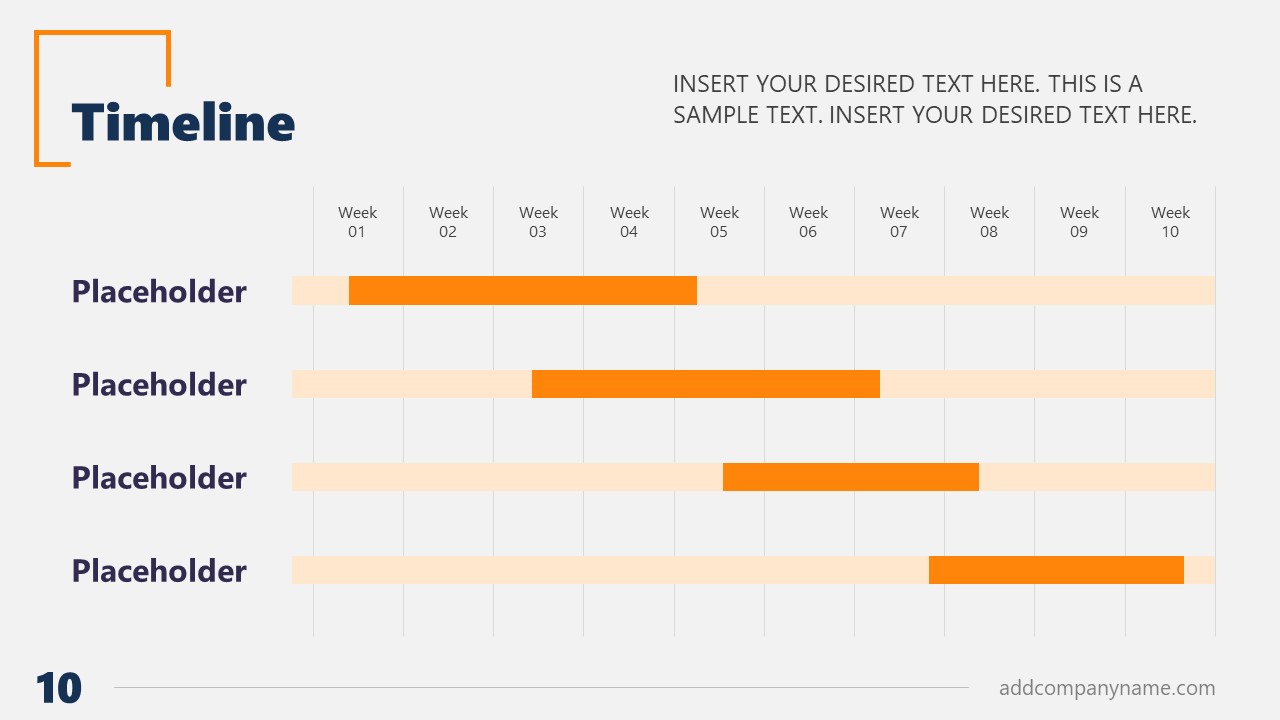The width and height of the screenshot is (1280, 720).
Task: Open the addcompanyname.com footer link
Action: point(1107,688)
